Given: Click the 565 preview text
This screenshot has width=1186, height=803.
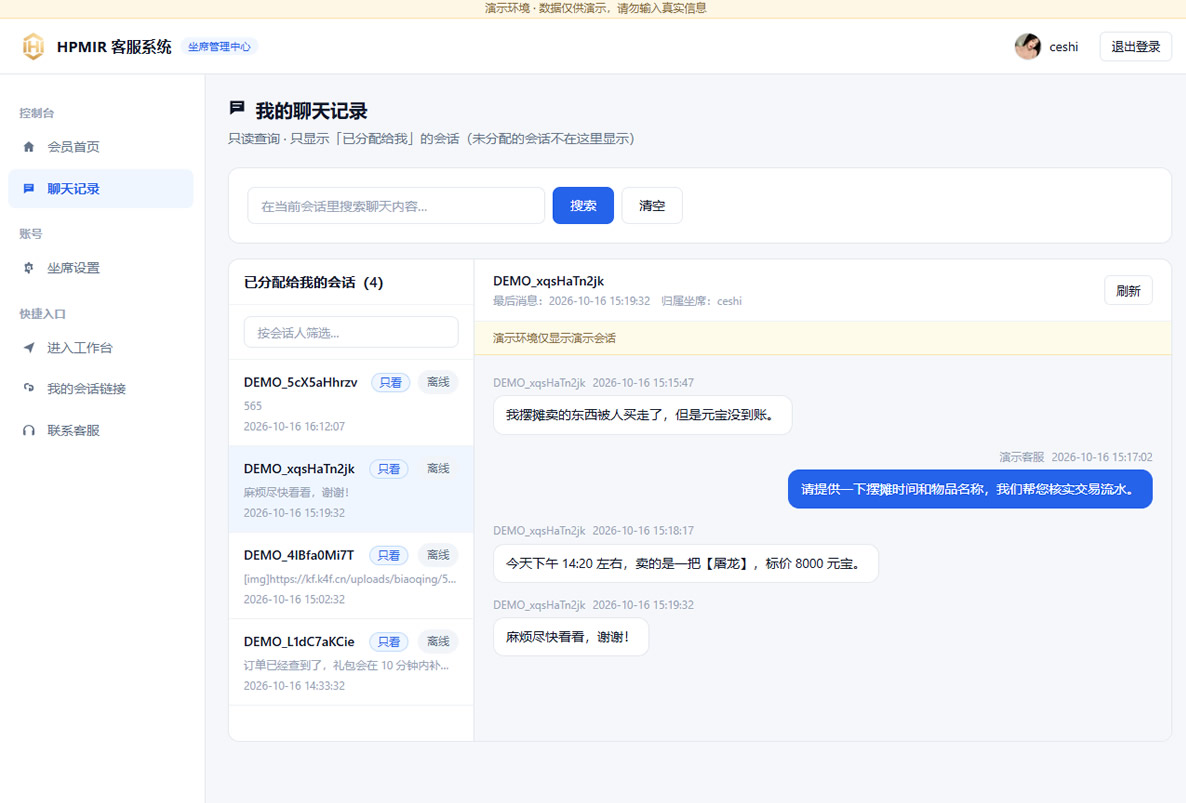Looking at the screenshot, I should tap(253, 406).
